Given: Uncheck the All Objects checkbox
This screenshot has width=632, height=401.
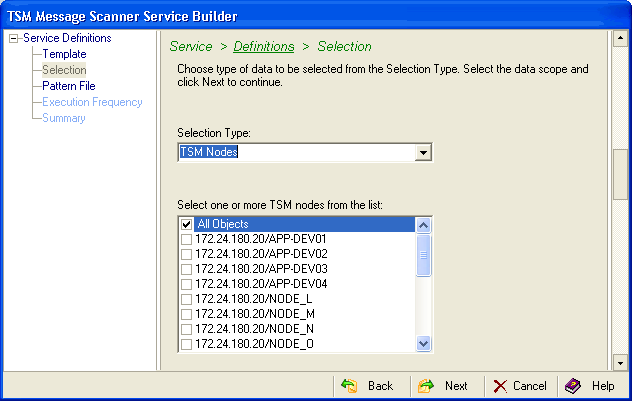Looking at the screenshot, I should [186, 224].
